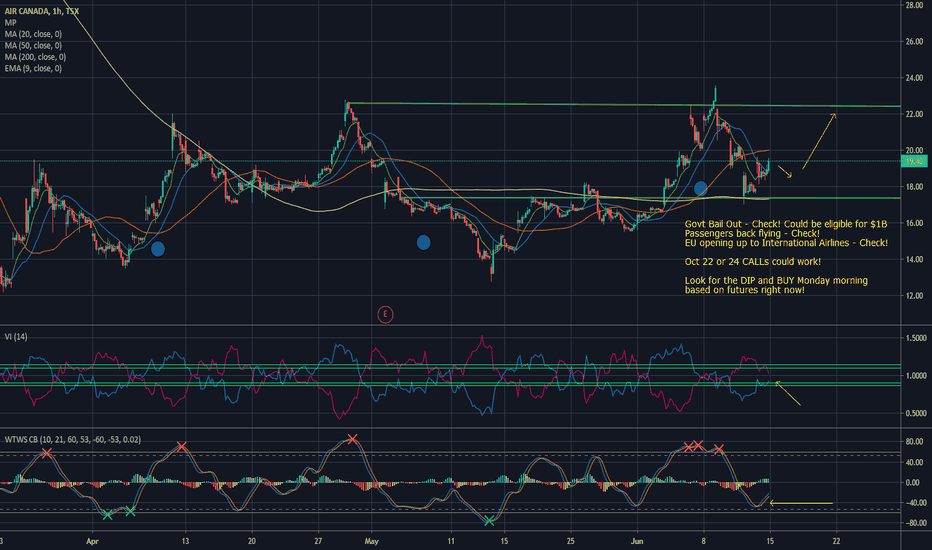
Task: Click the 22 date on the time axis
Action: click(x=836, y=541)
